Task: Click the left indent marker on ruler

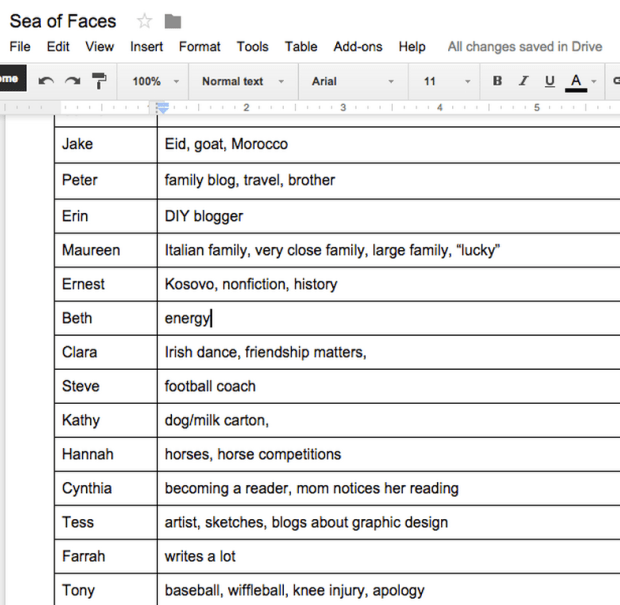Action: point(161,108)
